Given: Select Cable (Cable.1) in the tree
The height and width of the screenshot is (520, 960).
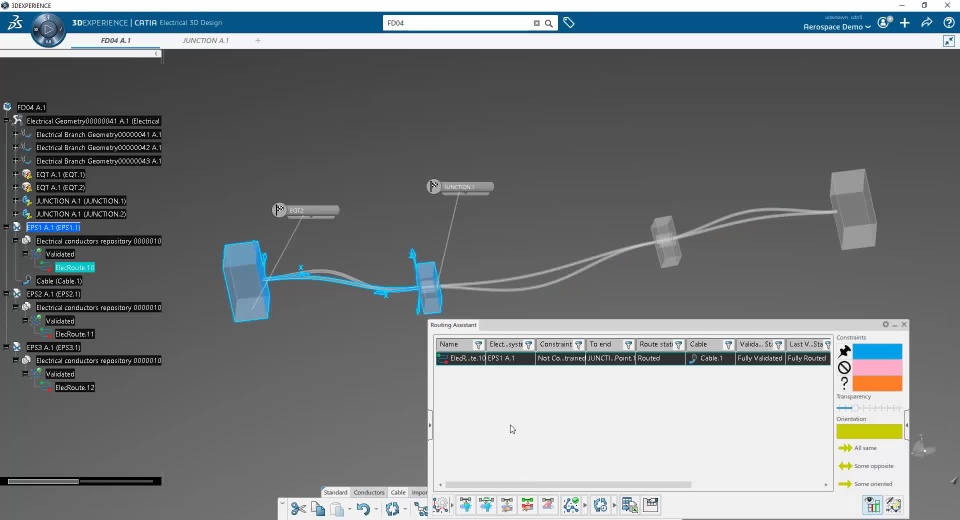Looking at the screenshot, I should [59, 281].
